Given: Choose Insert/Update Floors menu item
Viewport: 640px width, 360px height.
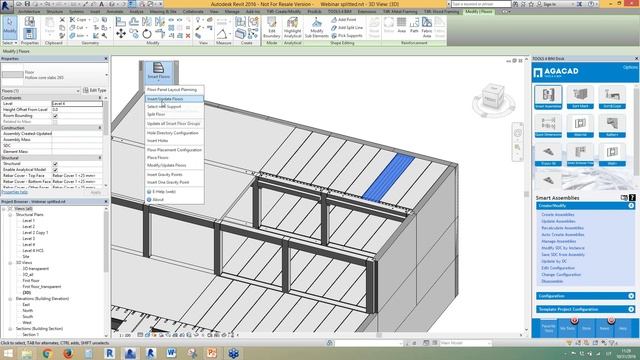Looking at the screenshot, I should click(x=174, y=99).
